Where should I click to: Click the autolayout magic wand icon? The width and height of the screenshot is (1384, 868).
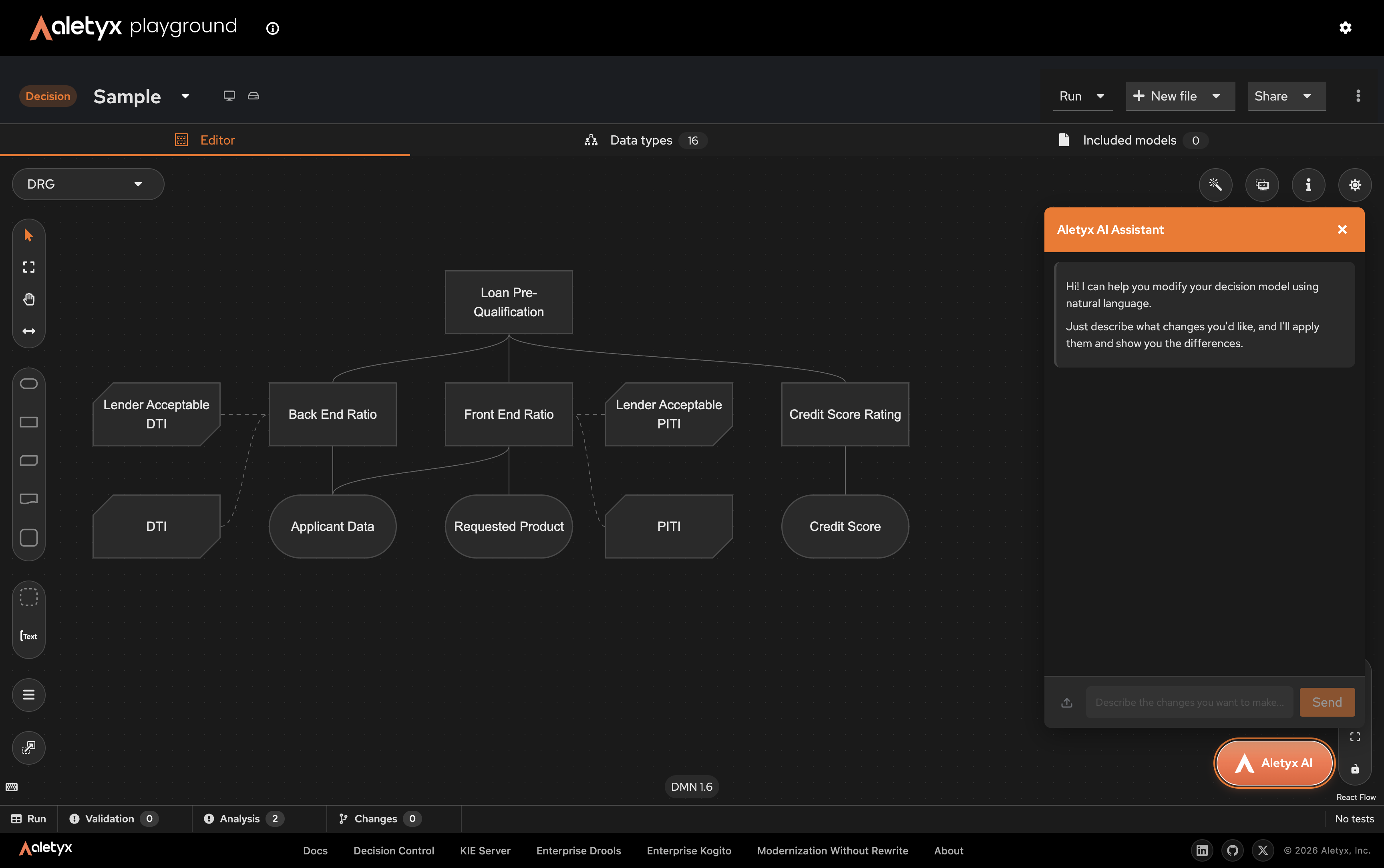pyautogui.click(x=1215, y=184)
